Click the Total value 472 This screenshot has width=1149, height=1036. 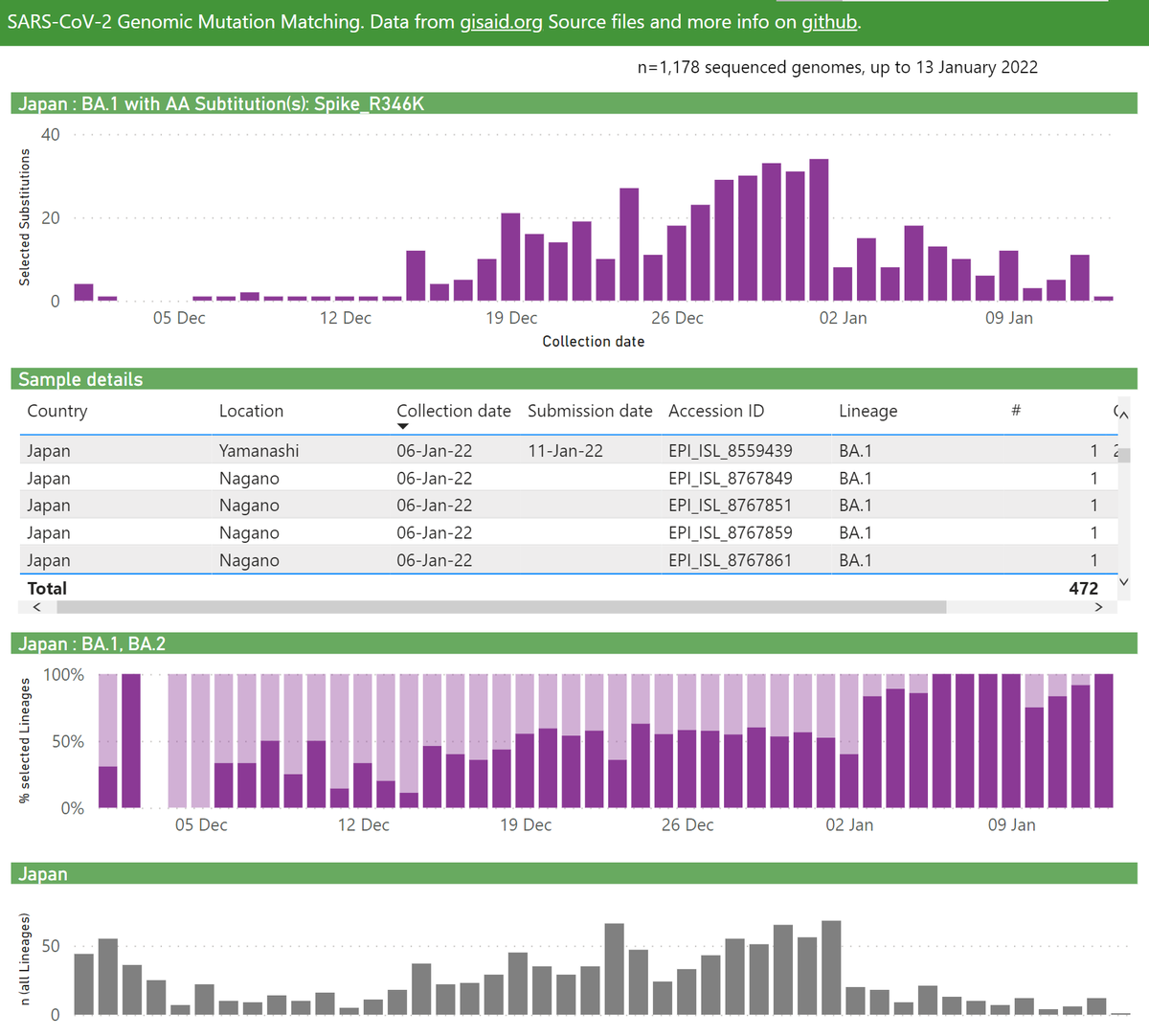pos(1083,588)
